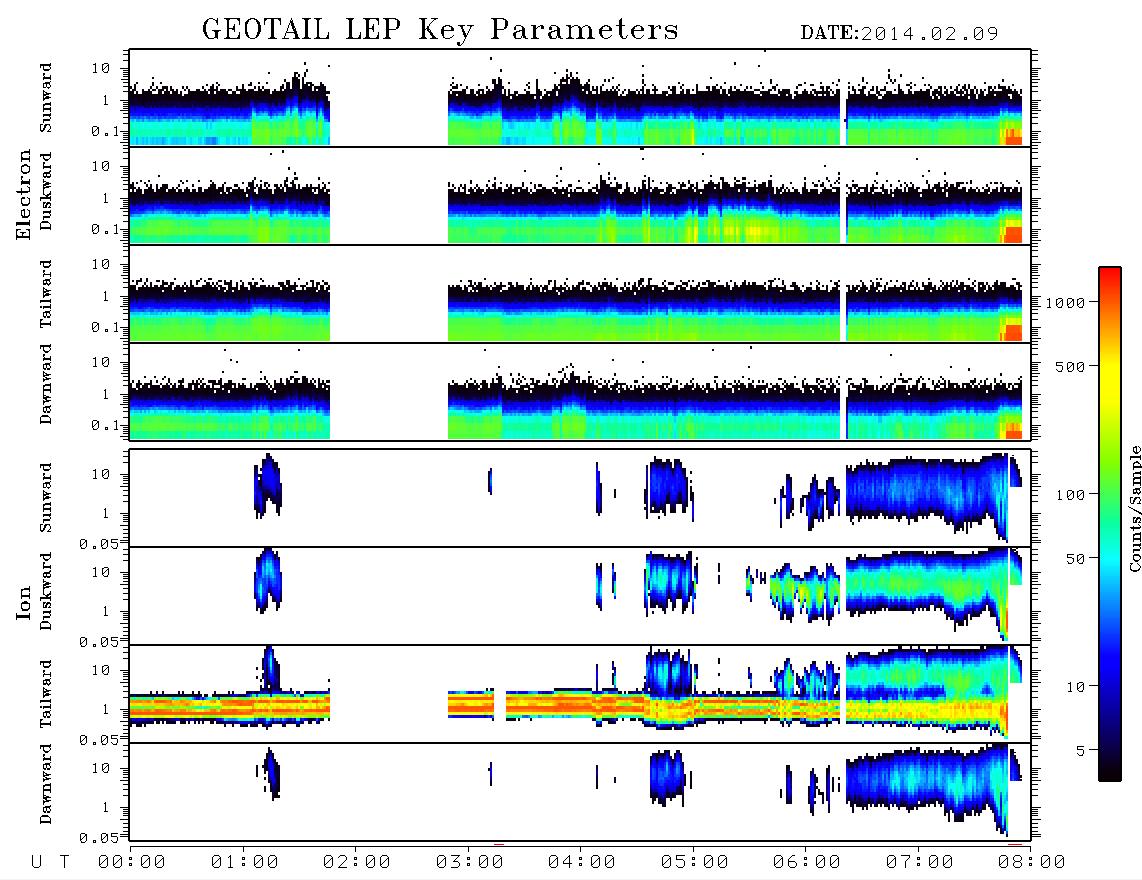Click the Electron Sunward spectrogram panel
Image resolution: width=1142 pixels, height=880 pixels.
[x=580, y=98]
